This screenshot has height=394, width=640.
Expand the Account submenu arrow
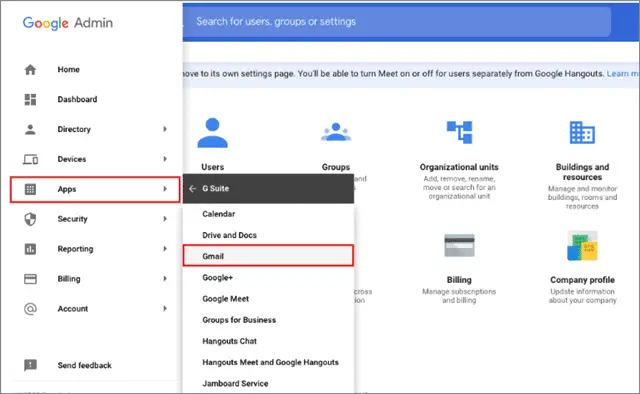(x=165, y=309)
